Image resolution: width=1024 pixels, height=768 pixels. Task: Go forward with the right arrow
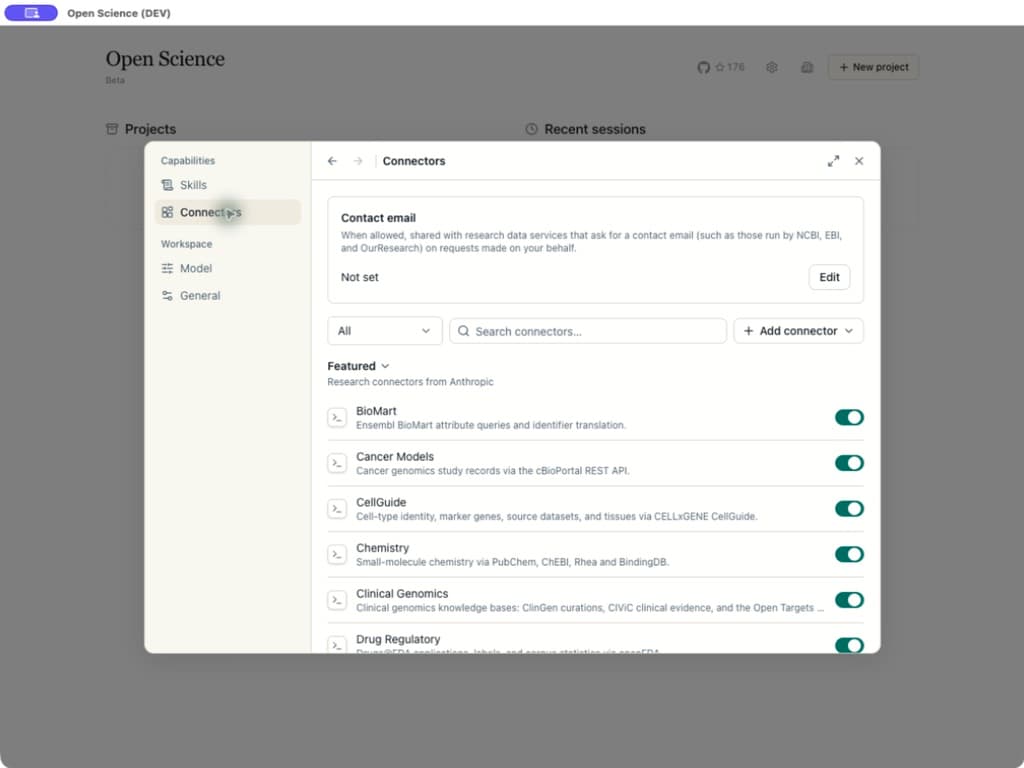pos(358,161)
